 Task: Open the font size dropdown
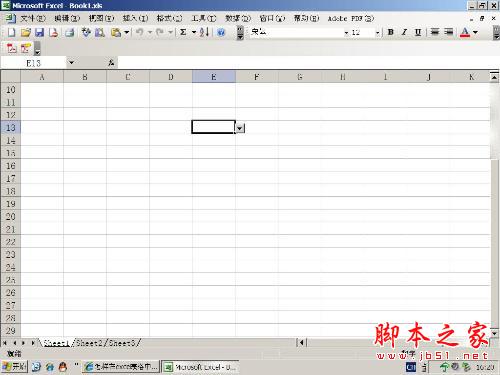click(x=377, y=33)
